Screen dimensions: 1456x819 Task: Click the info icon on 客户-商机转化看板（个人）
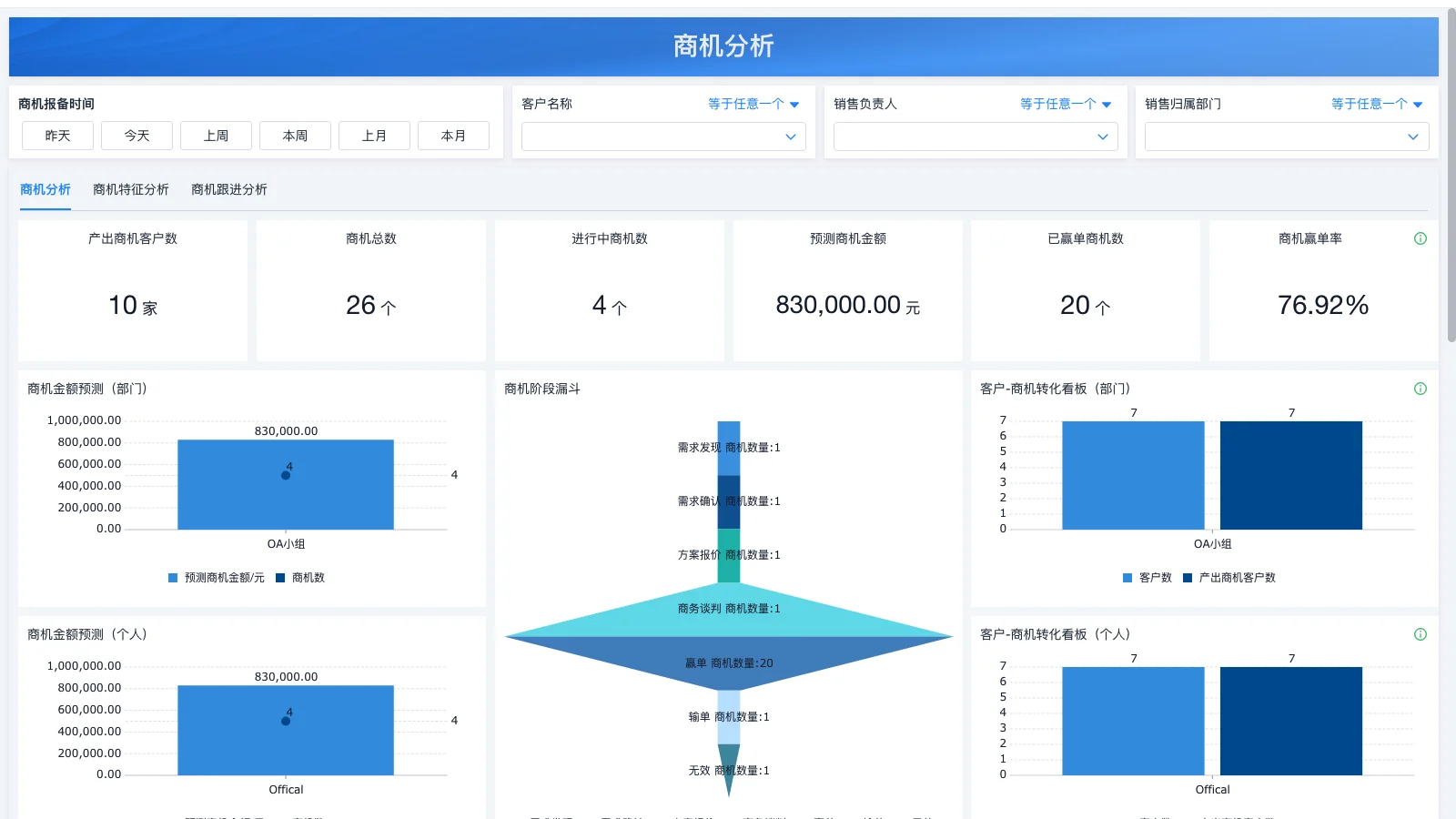point(1420,634)
